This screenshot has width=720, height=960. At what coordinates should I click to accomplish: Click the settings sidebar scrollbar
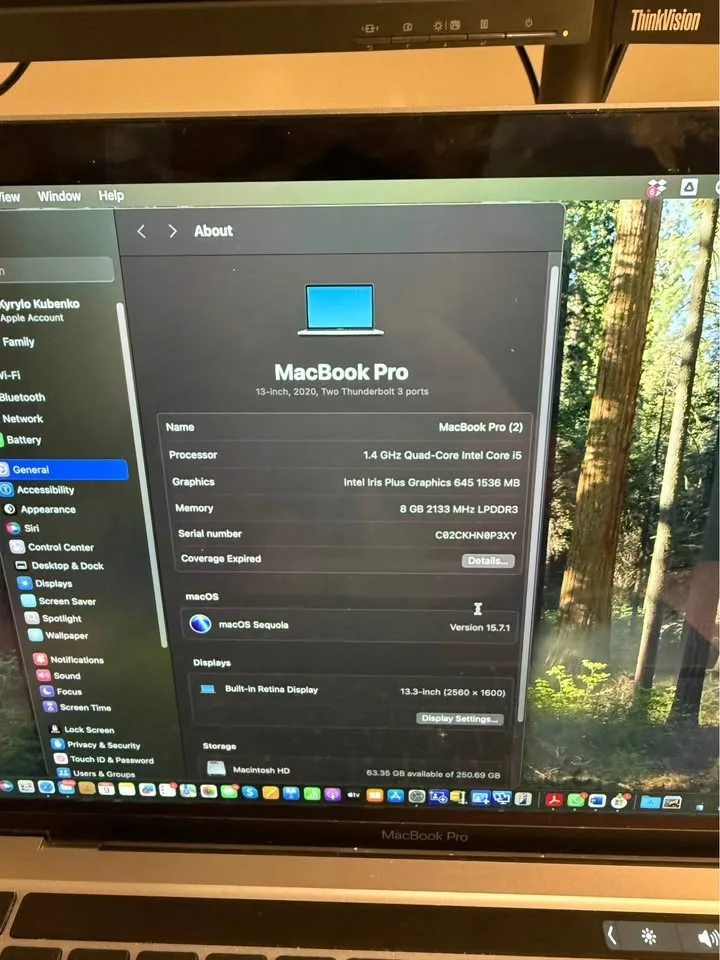142,474
